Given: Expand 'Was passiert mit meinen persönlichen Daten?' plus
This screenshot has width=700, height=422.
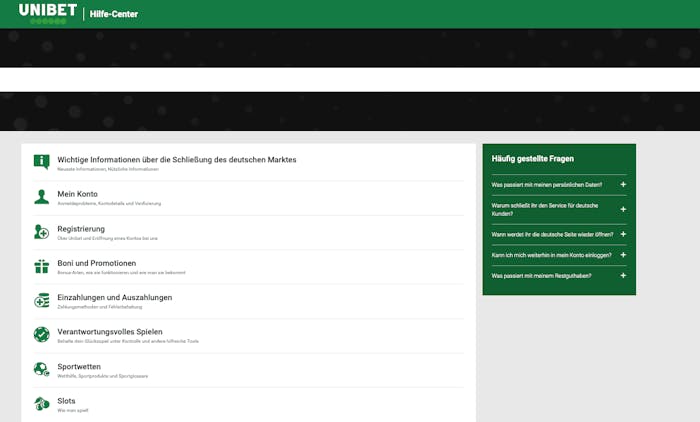Looking at the screenshot, I should click(623, 184).
